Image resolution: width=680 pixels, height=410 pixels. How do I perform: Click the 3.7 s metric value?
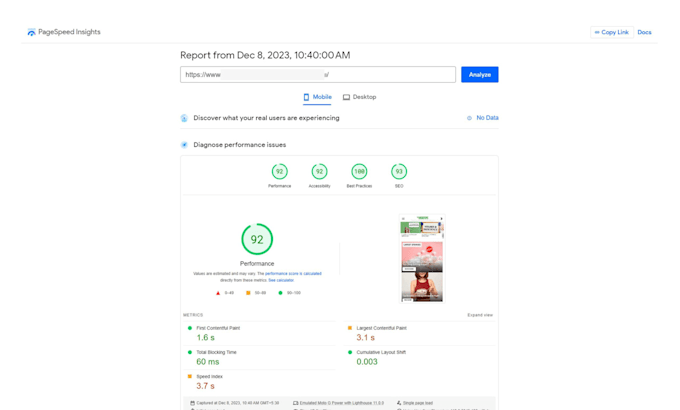[x=206, y=386]
